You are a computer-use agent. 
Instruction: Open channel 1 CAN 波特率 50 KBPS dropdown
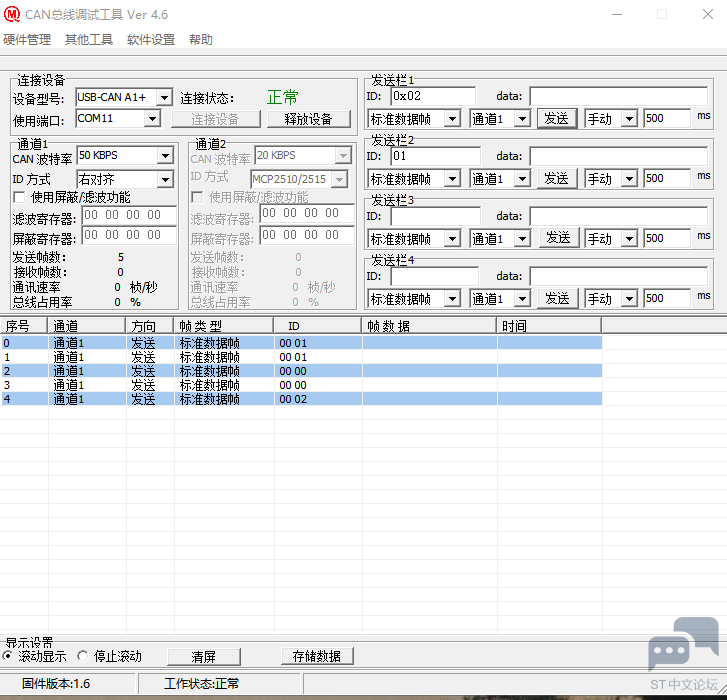[166, 156]
